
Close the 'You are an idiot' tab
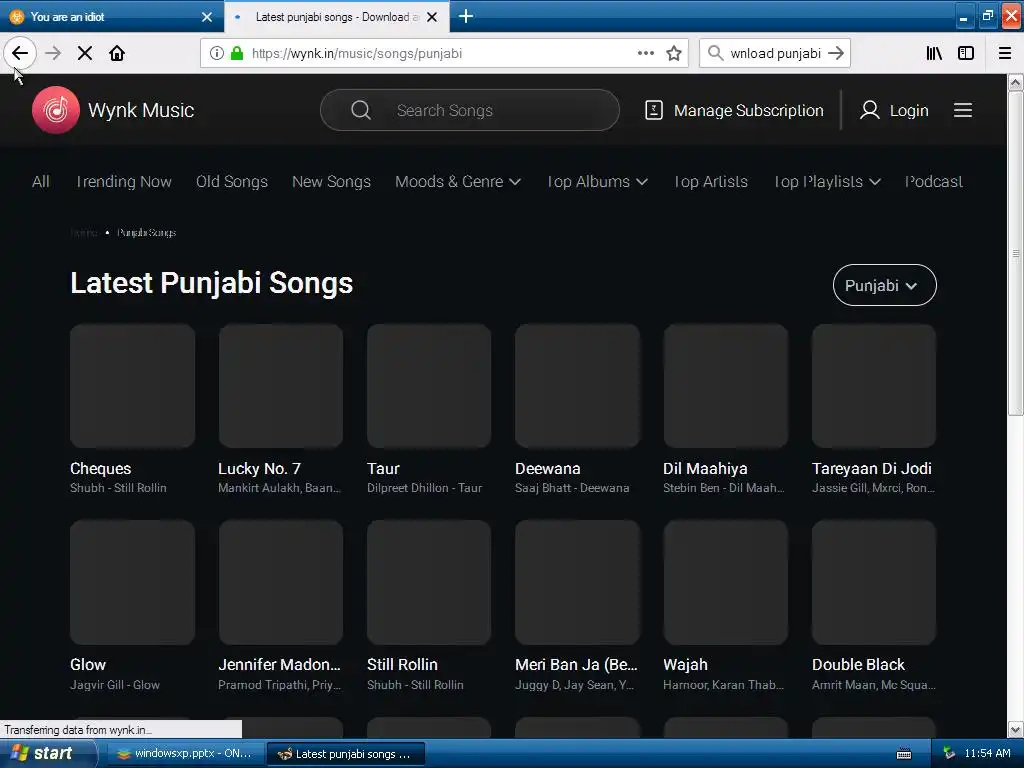tap(207, 17)
